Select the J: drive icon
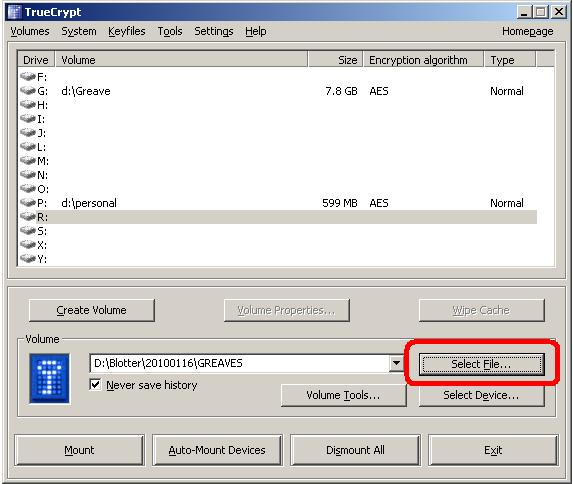573x484 pixels. pyautogui.click(x=28, y=132)
